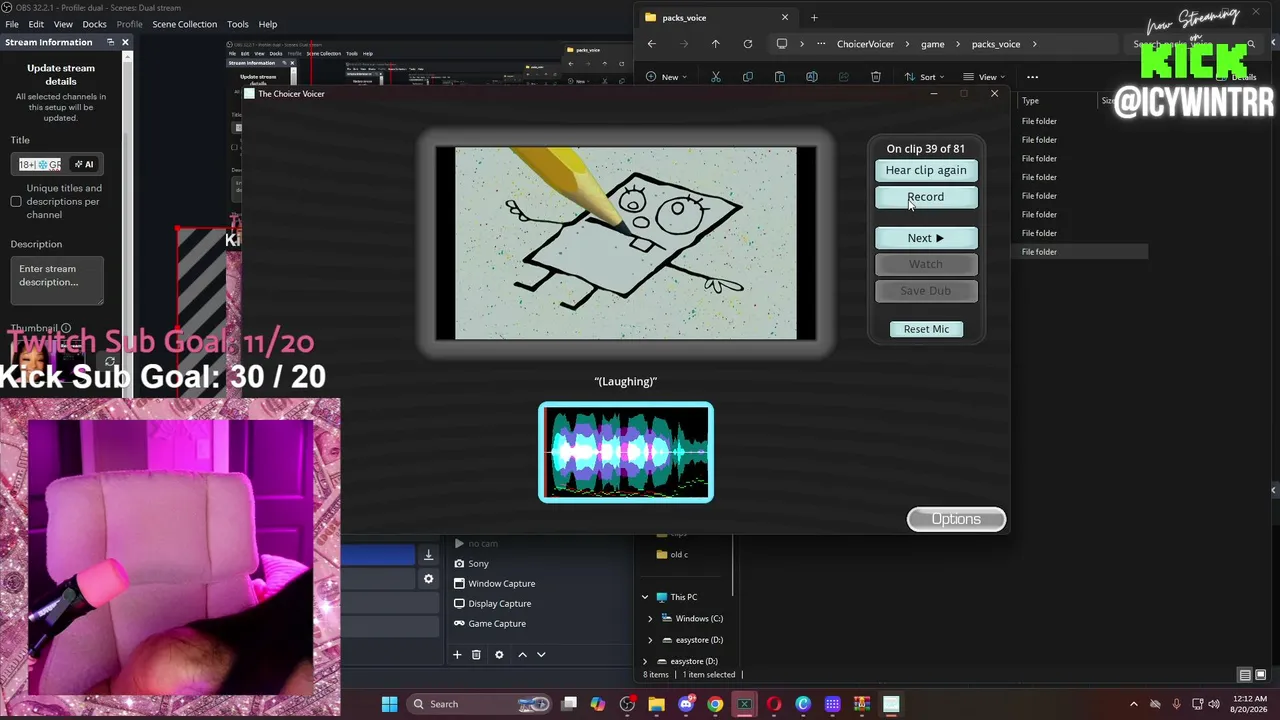Select the packs_voice File Explorer tab
This screenshot has height=720, width=1280.
[716, 17]
